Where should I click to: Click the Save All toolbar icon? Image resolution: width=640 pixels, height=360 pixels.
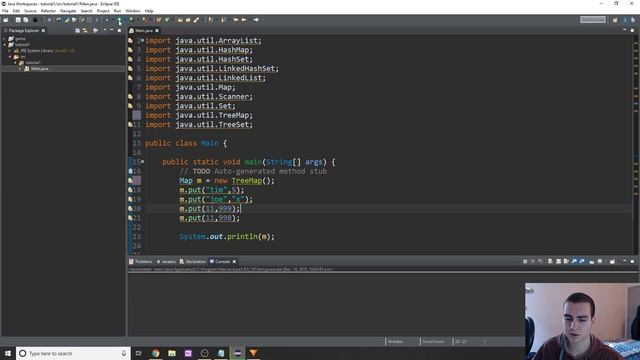click(26, 20)
